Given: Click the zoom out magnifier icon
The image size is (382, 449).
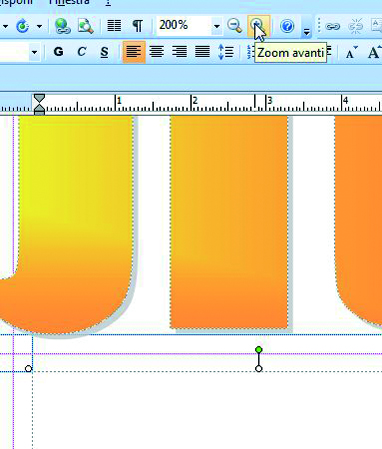Looking at the screenshot, I should point(235,26).
